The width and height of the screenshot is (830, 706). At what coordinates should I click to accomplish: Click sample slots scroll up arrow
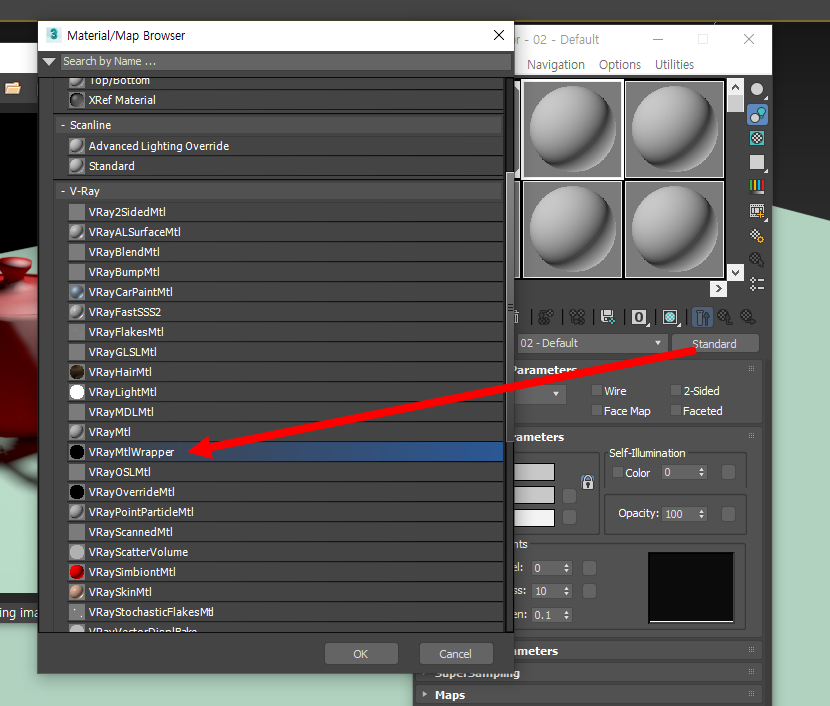pos(735,87)
